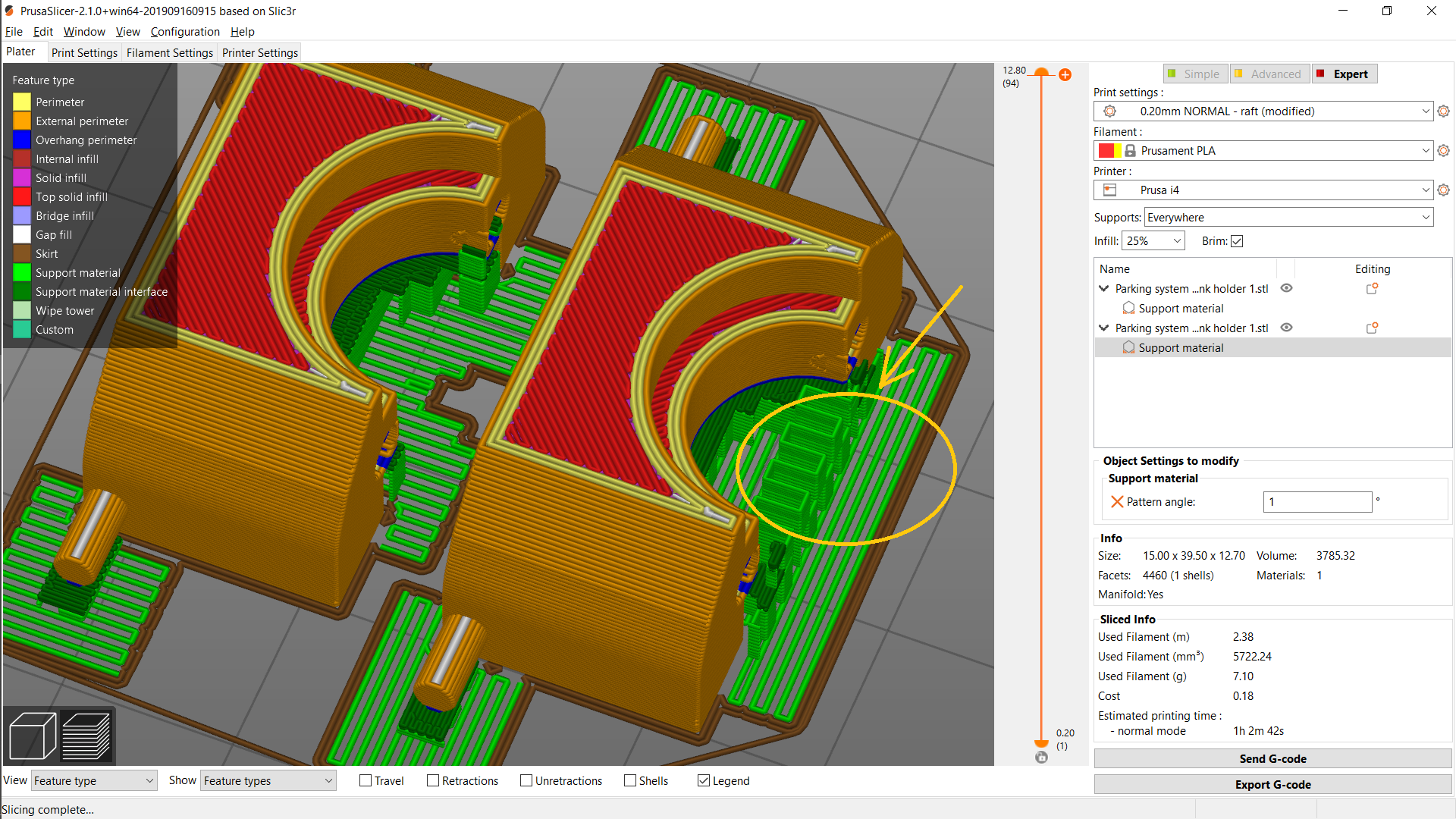This screenshot has height=819, width=1456.
Task: Click editing icon for second Parking system object
Action: click(x=1372, y=328)
